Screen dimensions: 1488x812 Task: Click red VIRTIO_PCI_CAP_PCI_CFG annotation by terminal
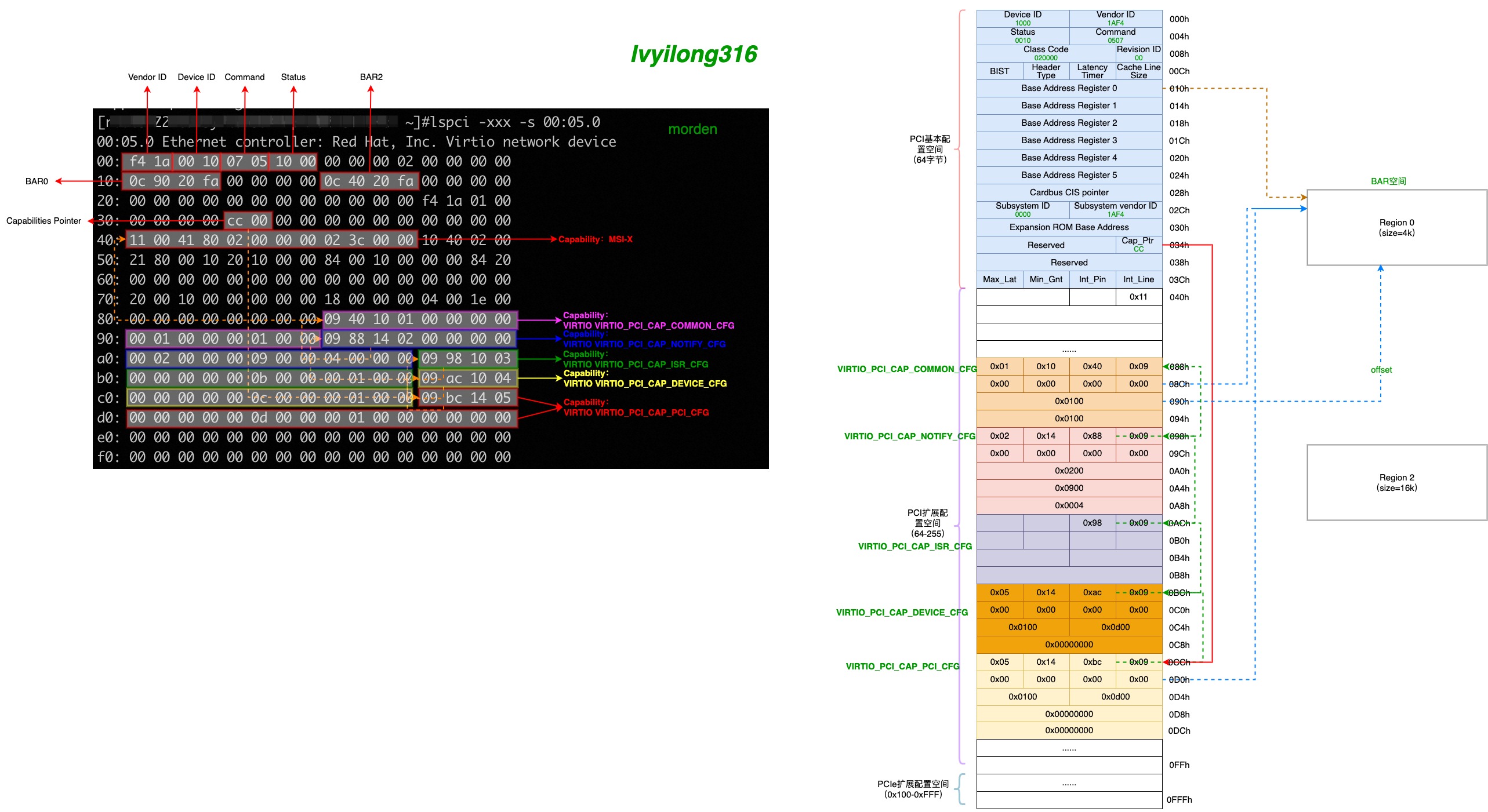(x=636, y=407)
